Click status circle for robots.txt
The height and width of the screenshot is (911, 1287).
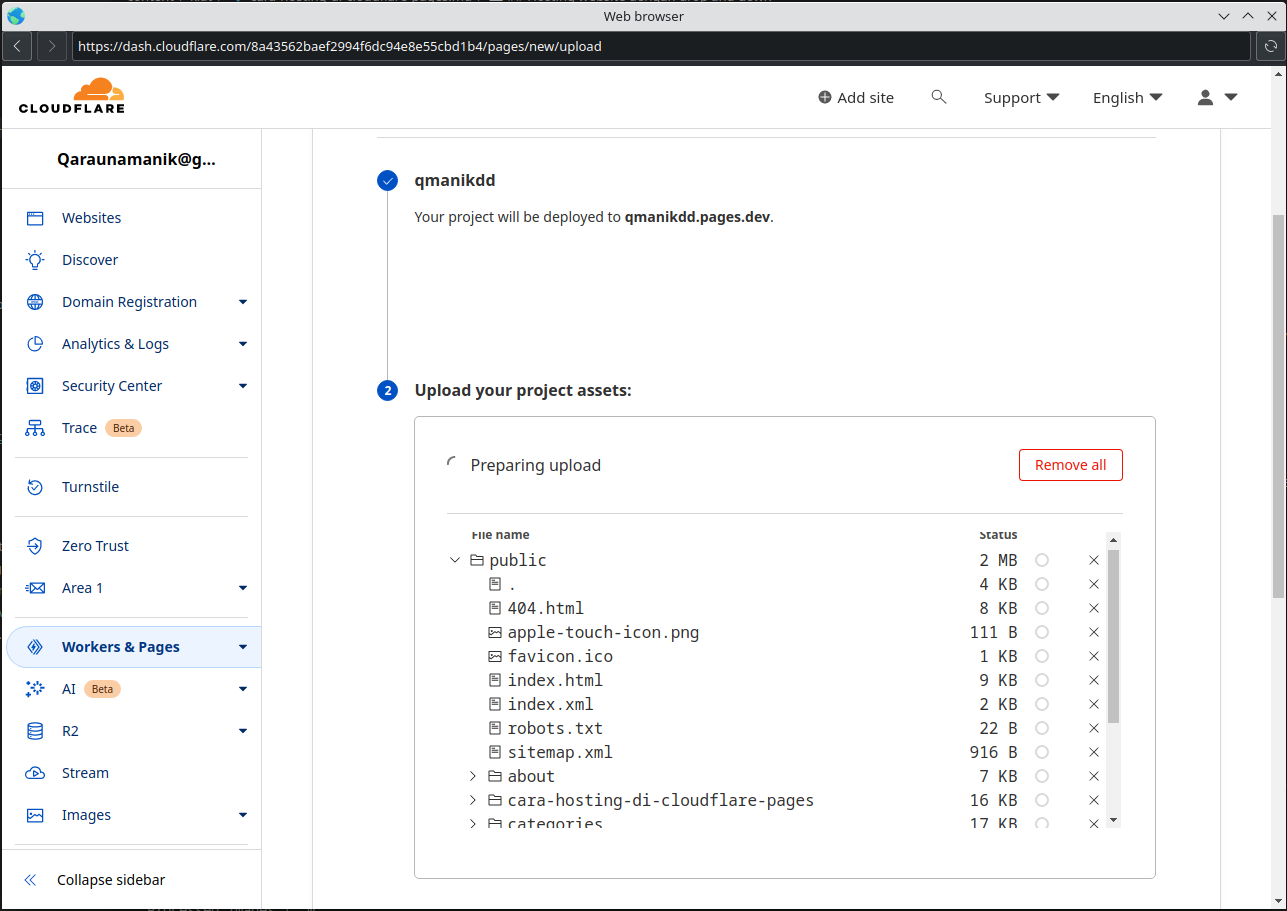pyautogui.click(x=1042, y=728)
